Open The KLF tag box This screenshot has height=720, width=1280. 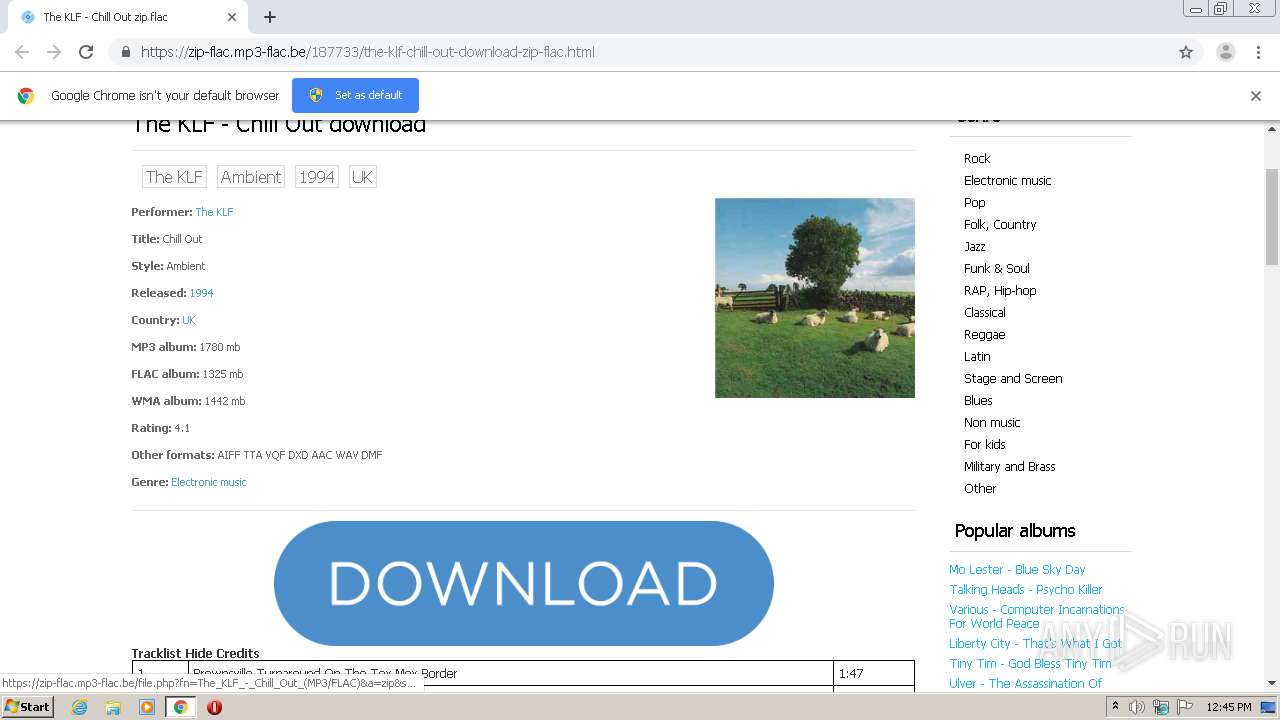click(174, 177)
